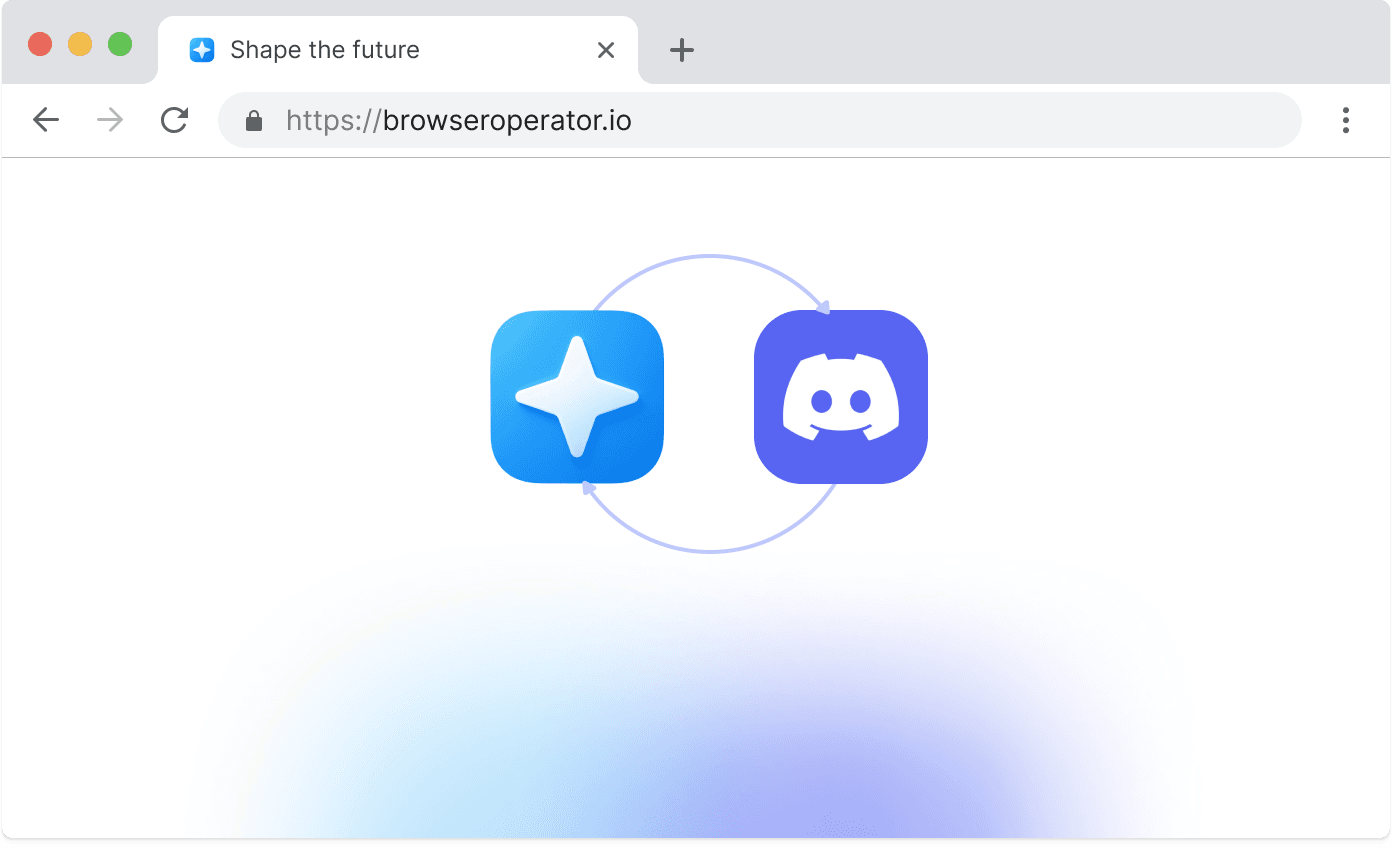Click the browser back arrow
1392x848 pixels.
click(46, 121)
